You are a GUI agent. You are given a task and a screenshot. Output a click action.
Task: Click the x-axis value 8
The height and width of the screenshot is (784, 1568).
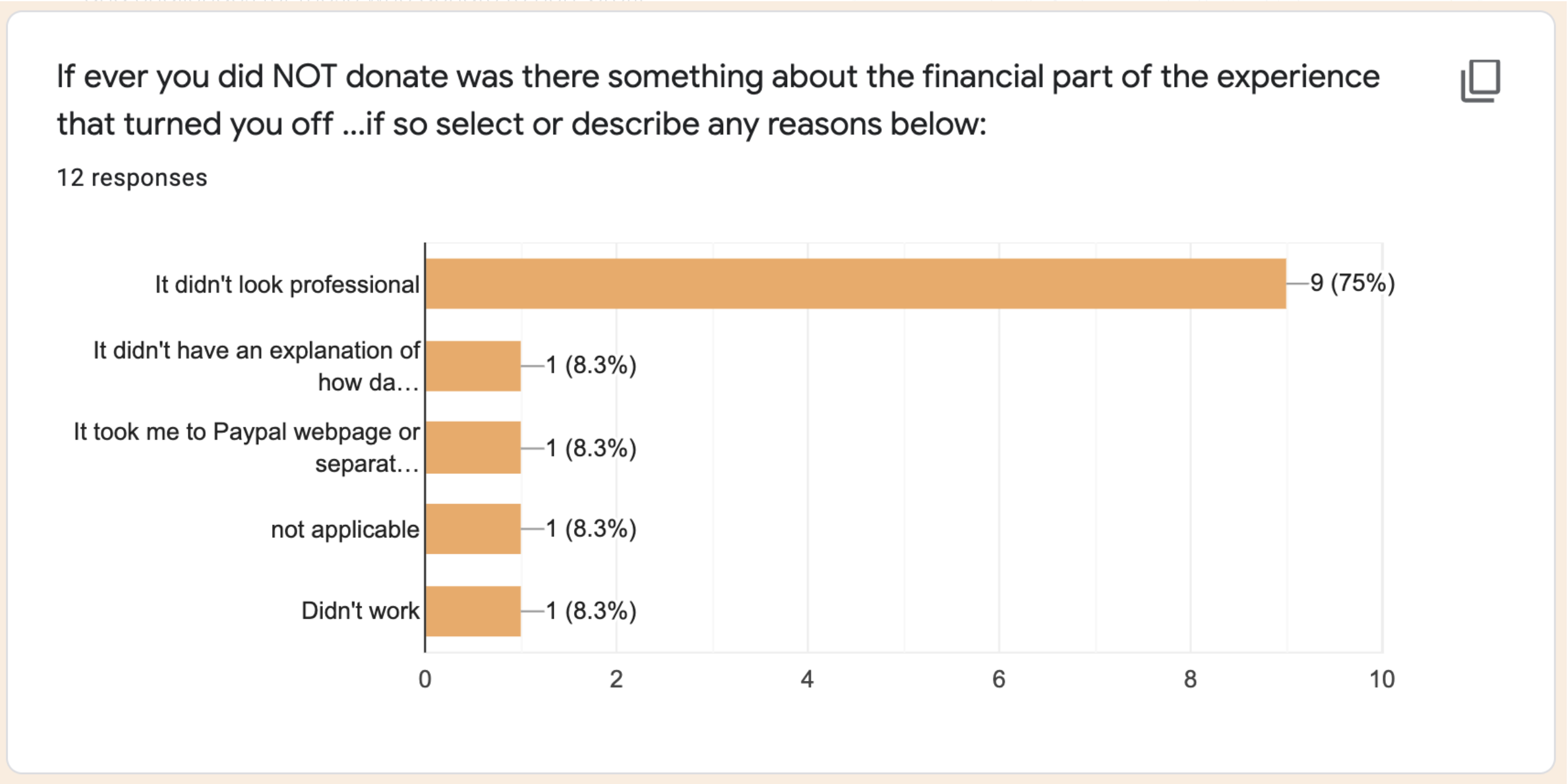click(x=1190, y=679)
